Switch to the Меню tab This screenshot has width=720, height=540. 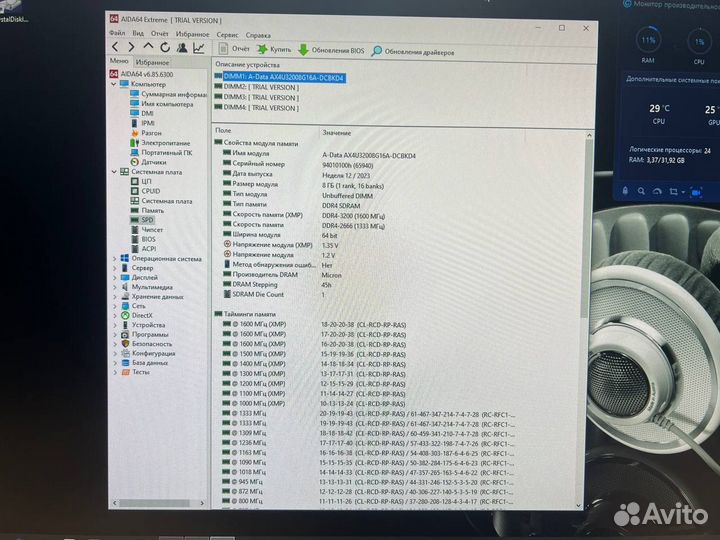pos(119,61)
